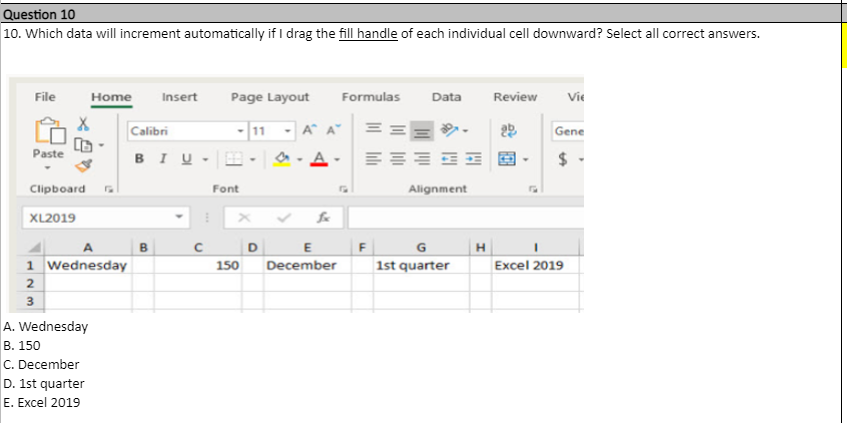This screenshot has height=423, width=847.
Task: Select cell containing Wednesday
Action: pyautogui.click(x=89, y=265)
